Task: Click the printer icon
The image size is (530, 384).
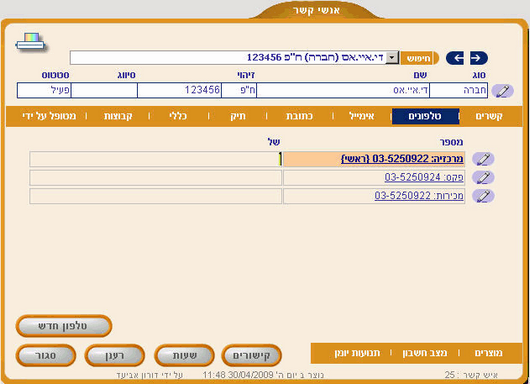Action: [x=30, y=42]
